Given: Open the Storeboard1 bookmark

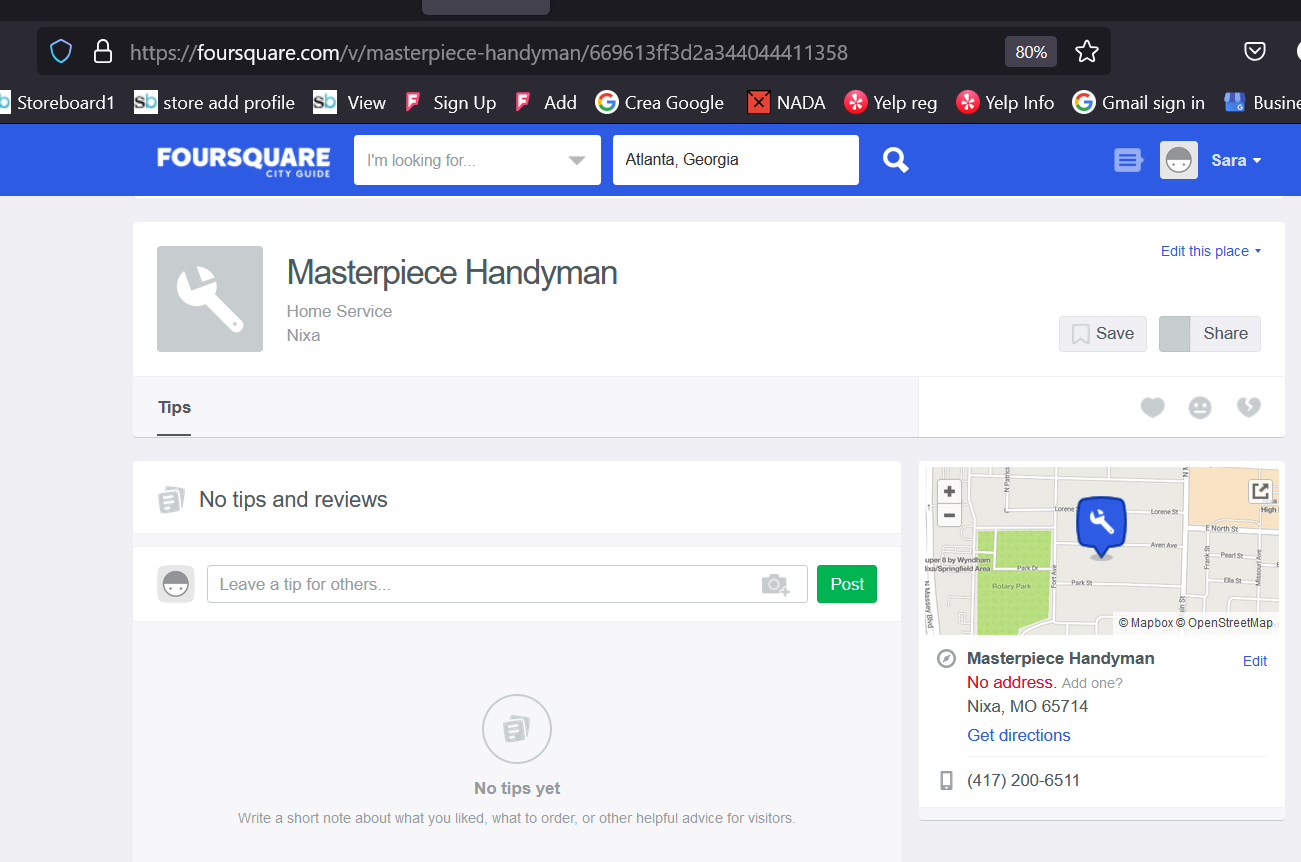Looking at the screenshot, I should click(57, 102).
